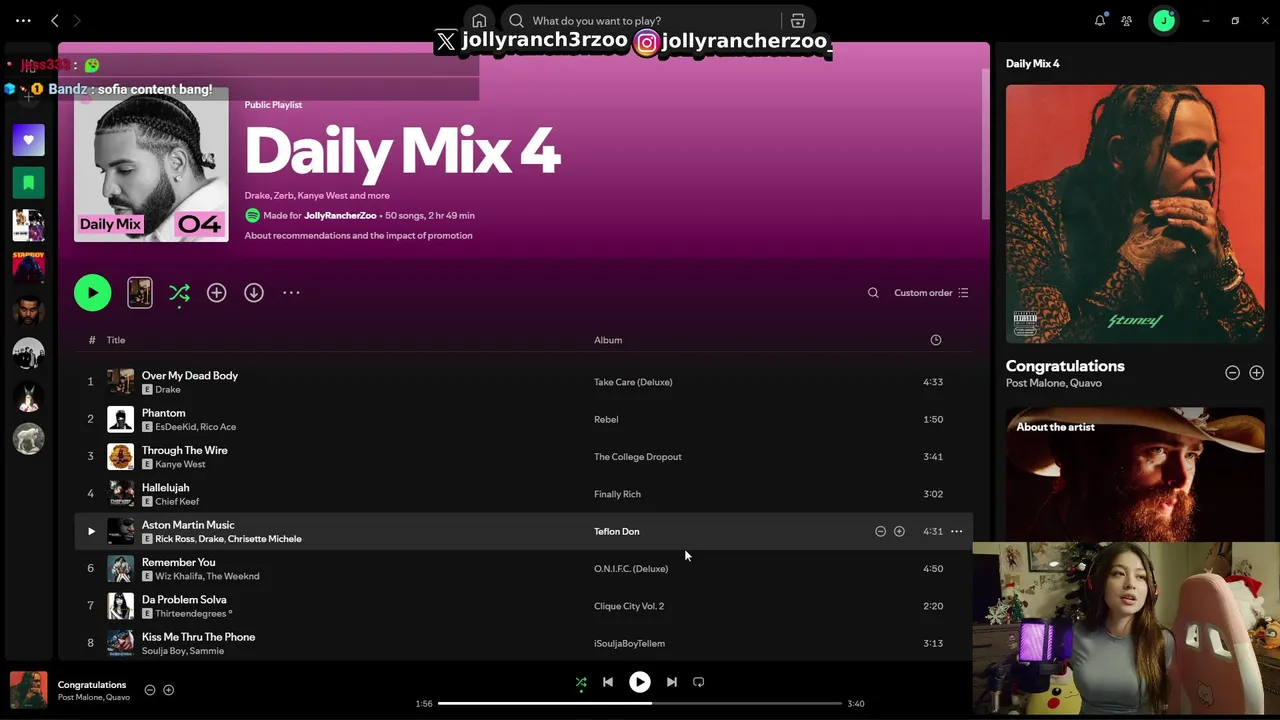The image size is (1280, 720).
Task: Go forward with the right arrow
Action: 77,20
